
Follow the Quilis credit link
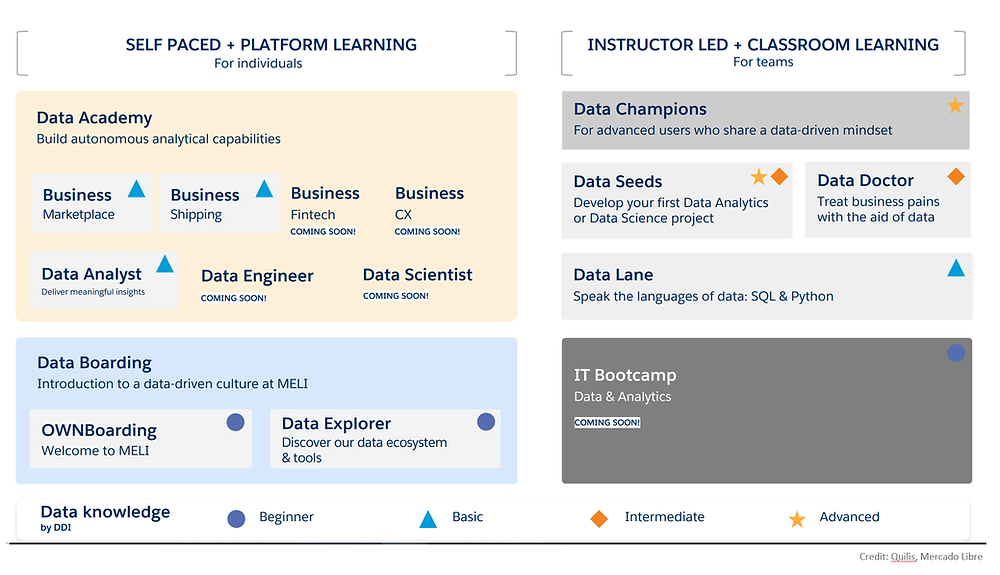coord(903,557)
